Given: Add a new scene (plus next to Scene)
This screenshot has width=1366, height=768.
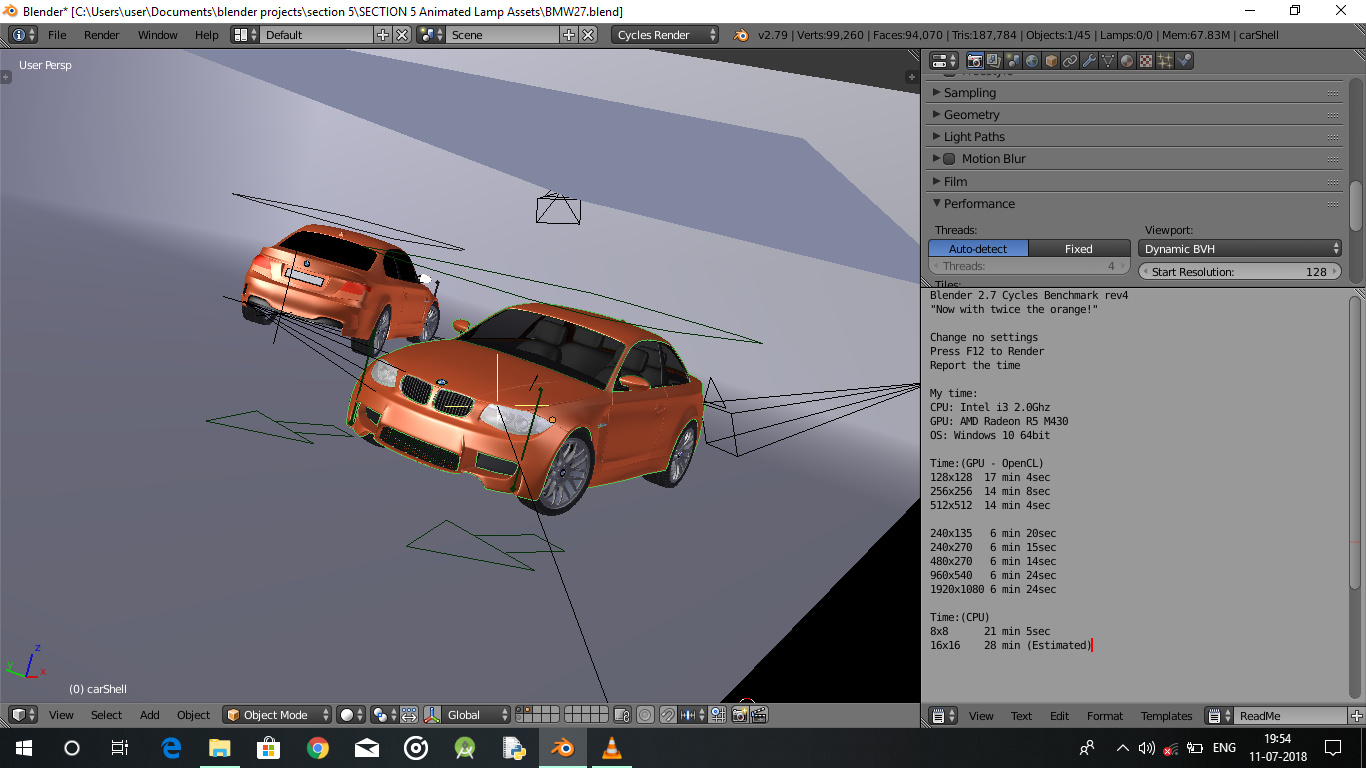Looking at the screenshot, I should (x=569, y=34).
